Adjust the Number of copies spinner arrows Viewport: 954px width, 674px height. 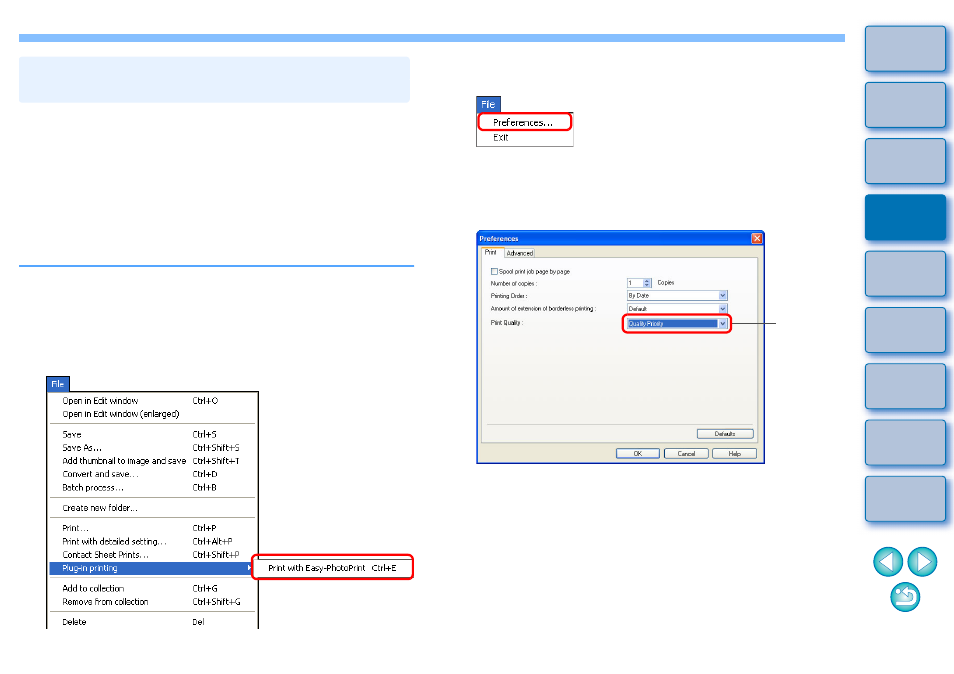click(x=647, y=283)
